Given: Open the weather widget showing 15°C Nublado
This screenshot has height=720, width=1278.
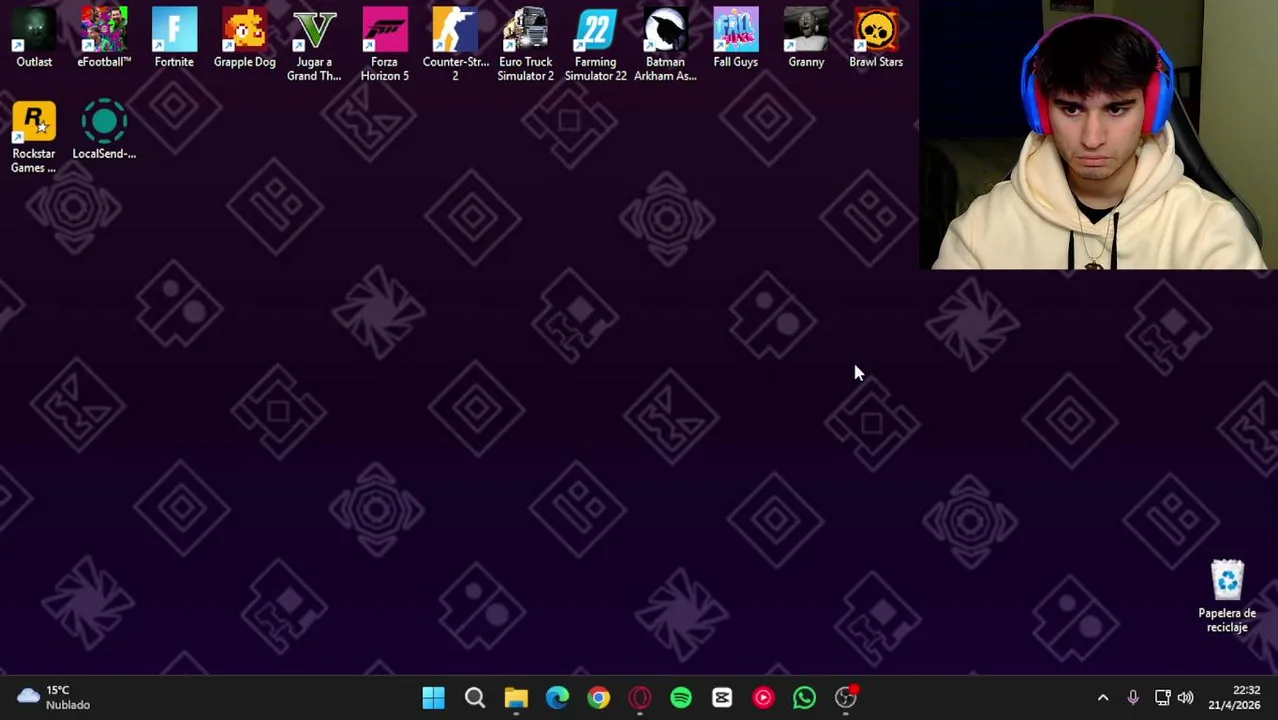Looking at the screenshot, I should point(54,697).
